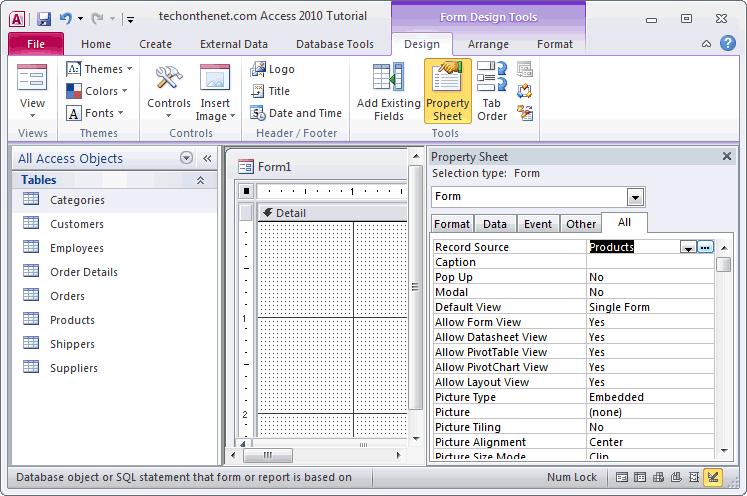Open the selection type Form combo box
Image resolution: width=747 pixels, height=496 pixels.
click(635, 196)
